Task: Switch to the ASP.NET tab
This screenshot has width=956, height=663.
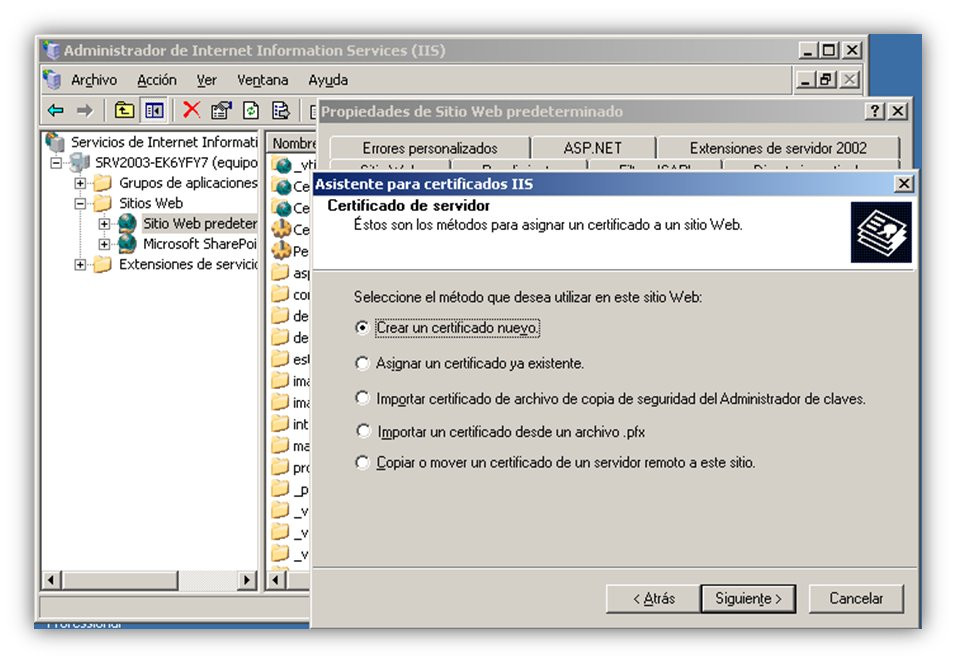Action: (x=593, y=148)
